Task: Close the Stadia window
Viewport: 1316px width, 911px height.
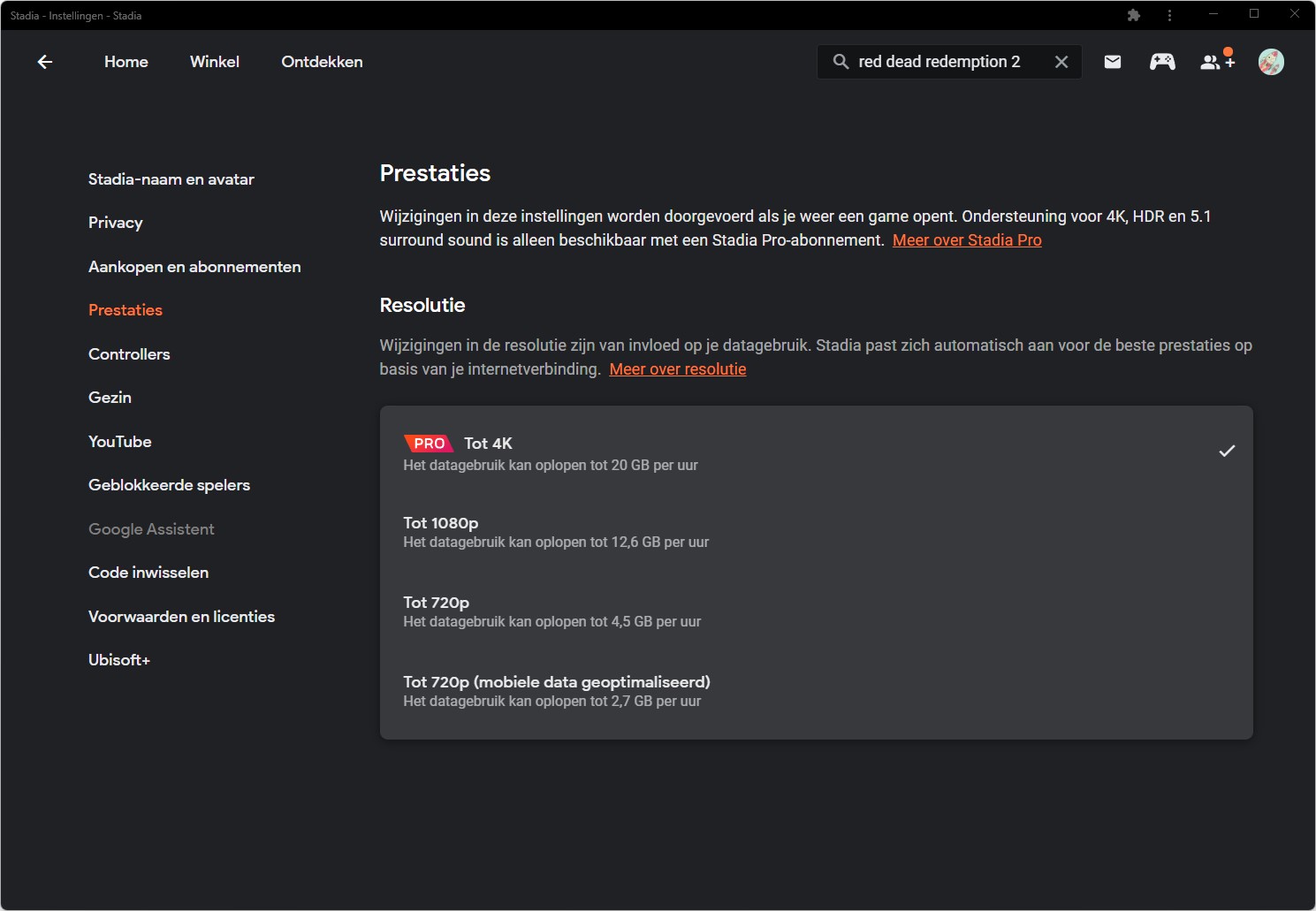Action: pos(1295,14)
